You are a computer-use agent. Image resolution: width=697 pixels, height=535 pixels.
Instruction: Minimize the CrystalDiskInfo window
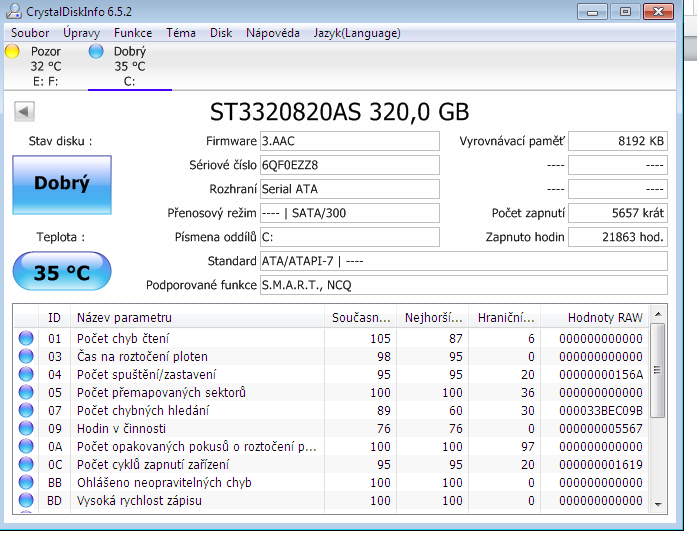pos(592,12)
